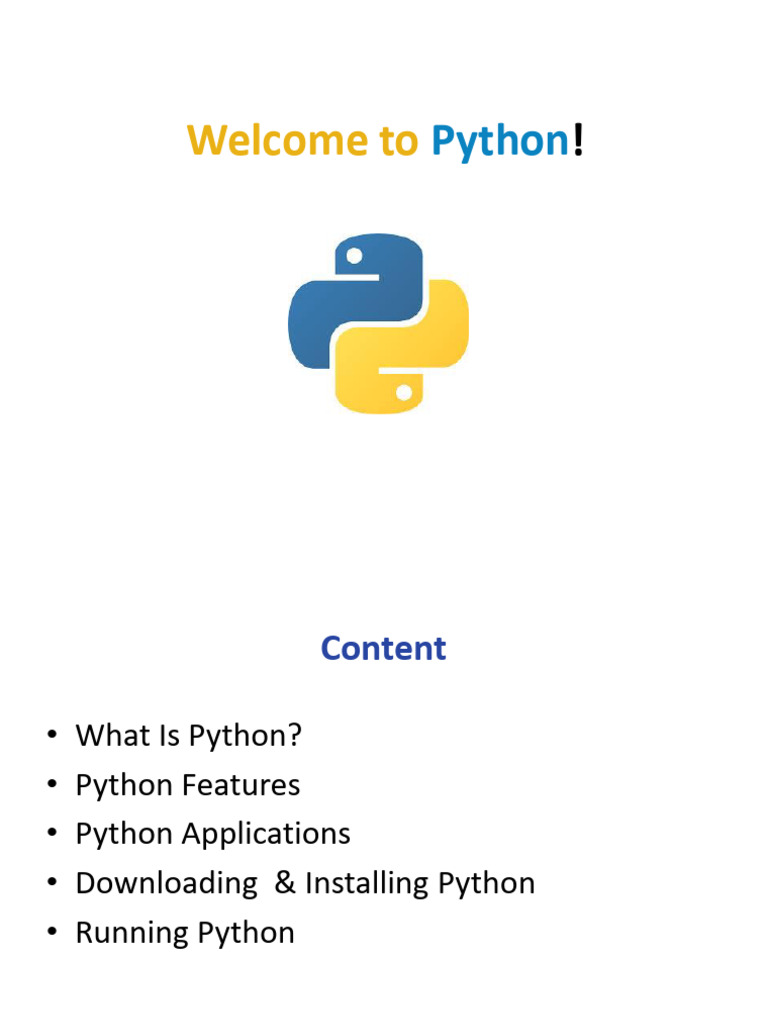This screenshot has height=1024, width=768.
Task: Select the 'Python Features' bullet item
Action: (187, 786)
